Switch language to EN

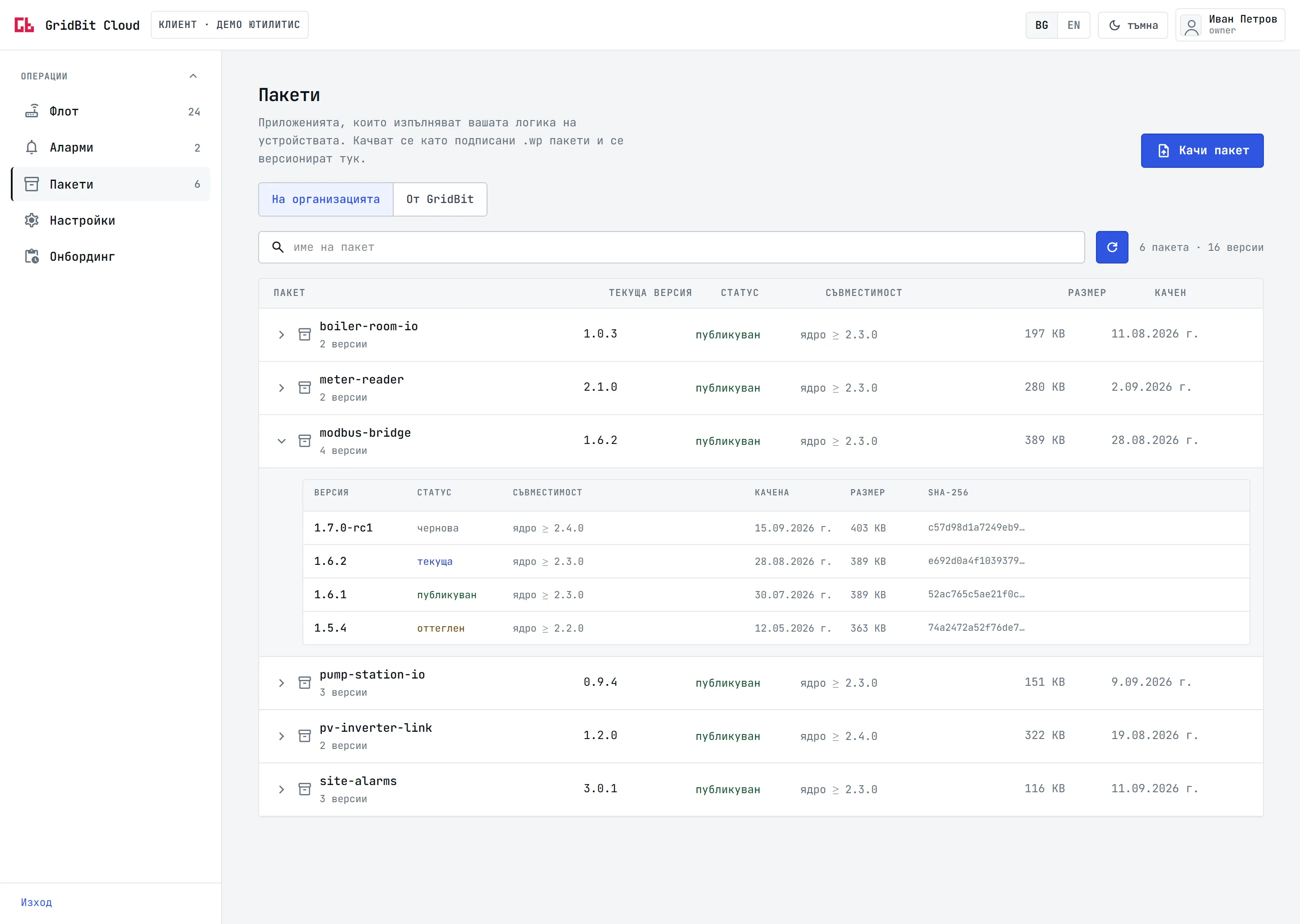tap(1073, 25)
